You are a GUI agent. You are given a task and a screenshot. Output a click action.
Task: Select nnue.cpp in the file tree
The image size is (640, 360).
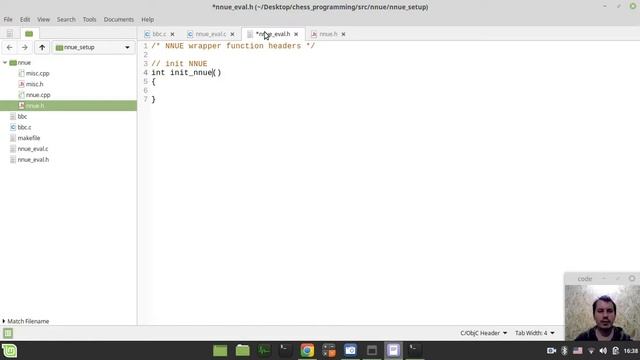38,95
